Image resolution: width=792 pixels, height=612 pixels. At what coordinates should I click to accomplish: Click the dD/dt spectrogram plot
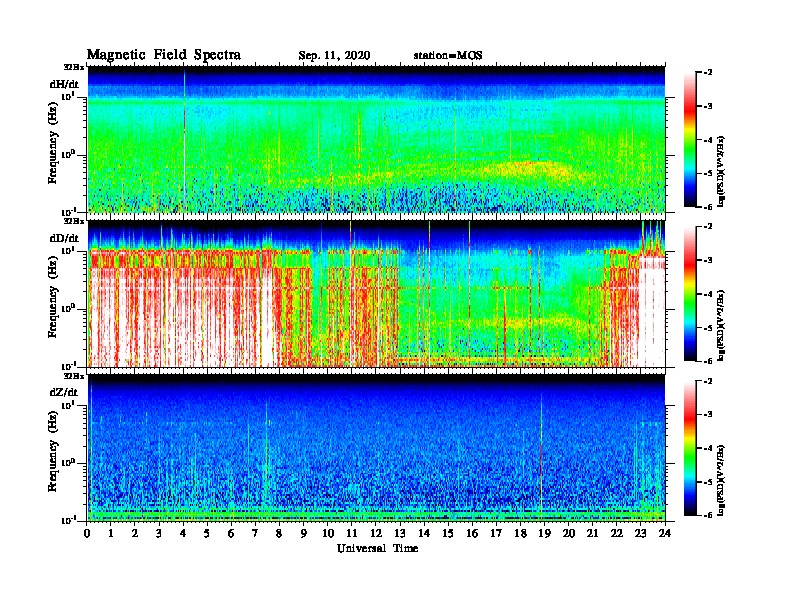coord(376,294)
